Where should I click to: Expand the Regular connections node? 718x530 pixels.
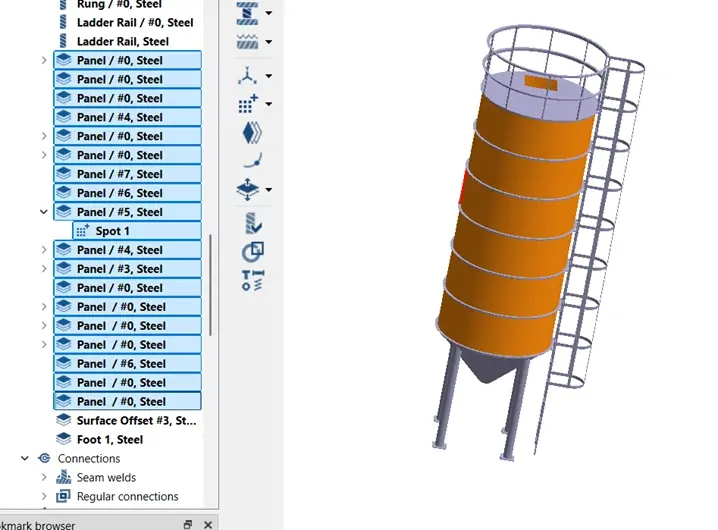coord(43,497)
